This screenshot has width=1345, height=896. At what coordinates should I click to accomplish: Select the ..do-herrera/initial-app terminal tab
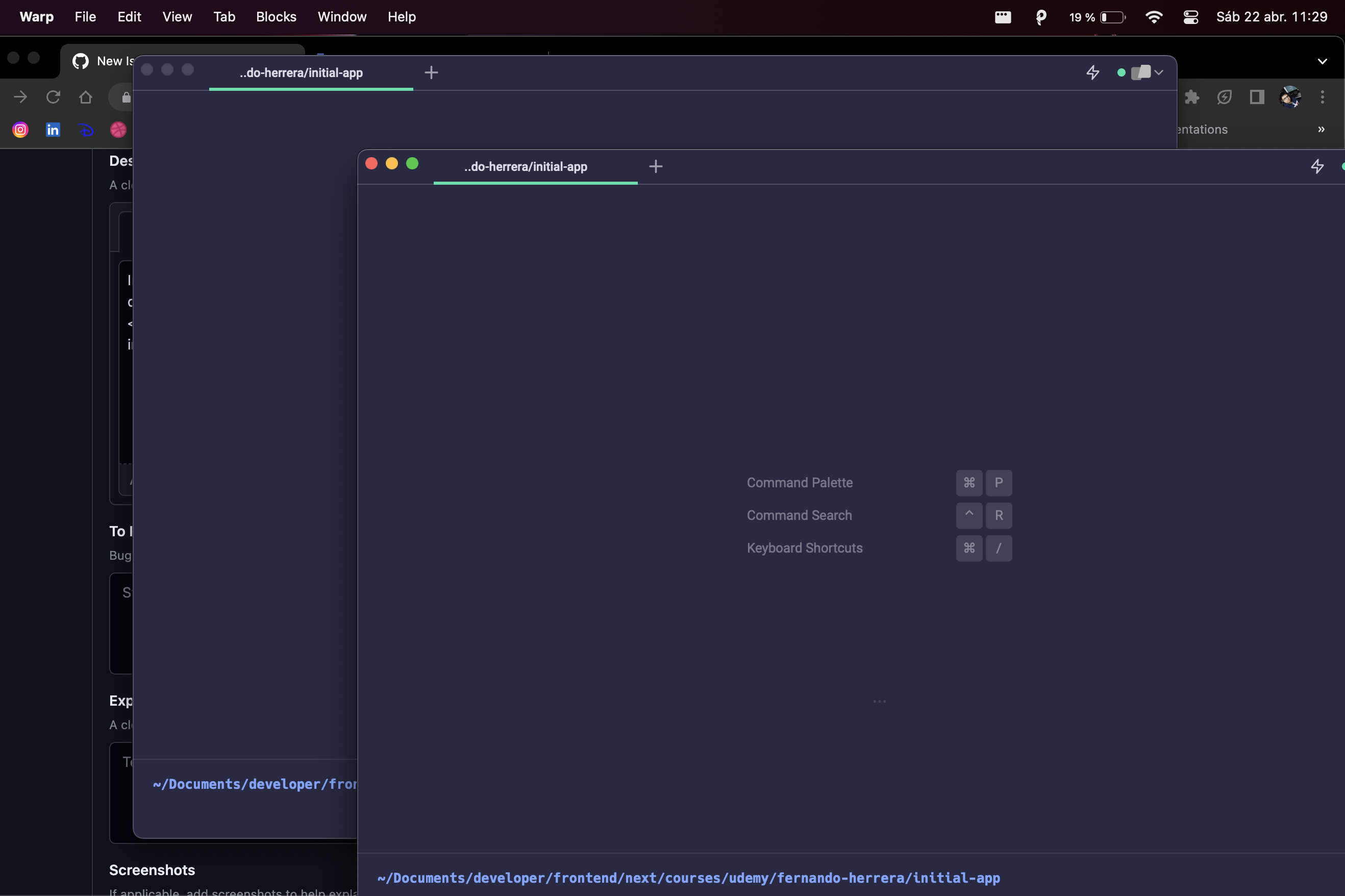[x=525, y=167]
